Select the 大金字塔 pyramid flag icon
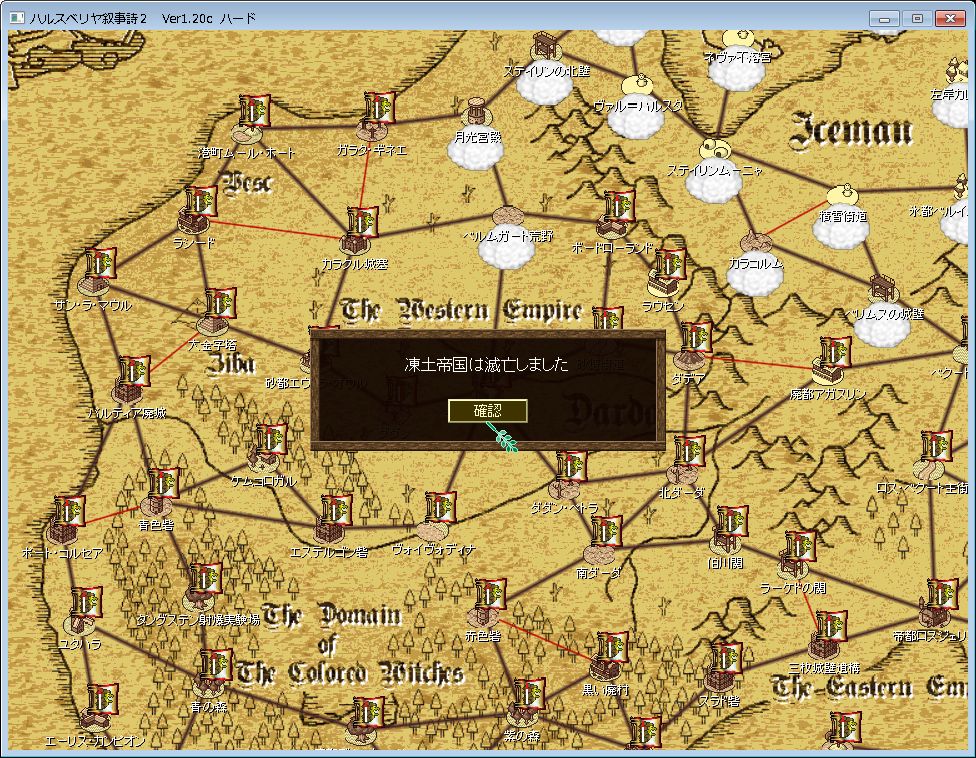The image size is (976, 758). point(220,304)
